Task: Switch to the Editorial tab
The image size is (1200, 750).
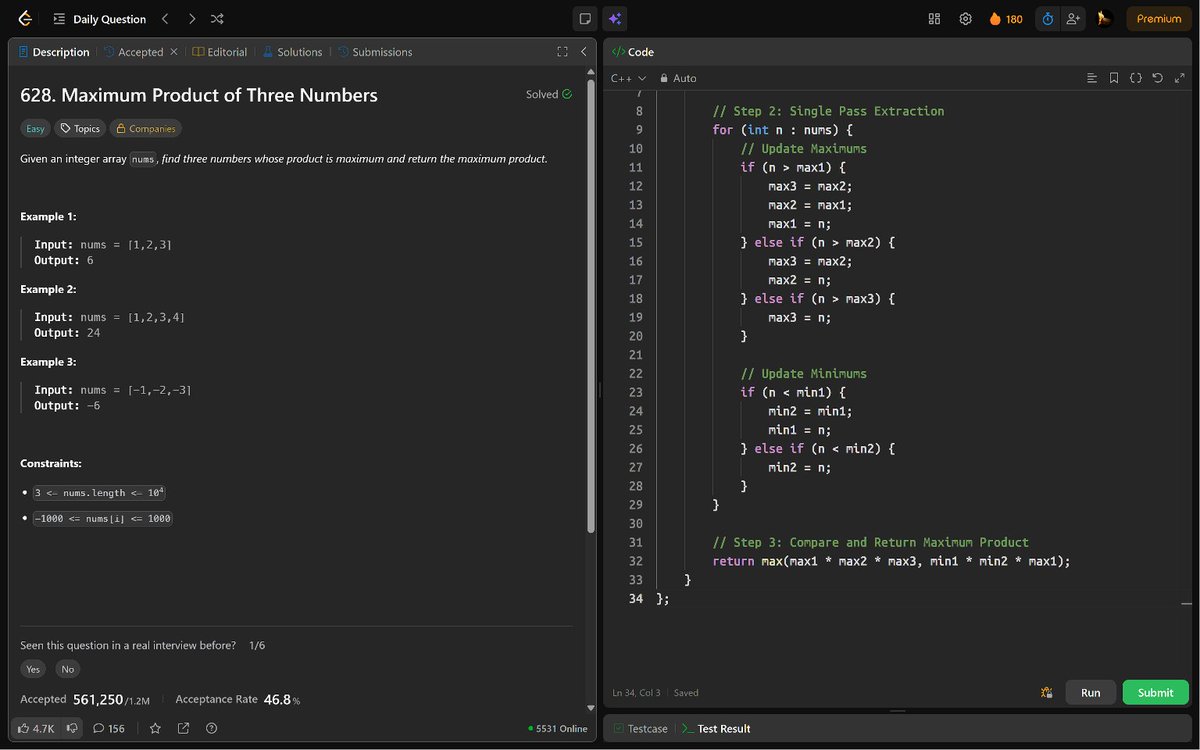Action: tap(220, 52)
